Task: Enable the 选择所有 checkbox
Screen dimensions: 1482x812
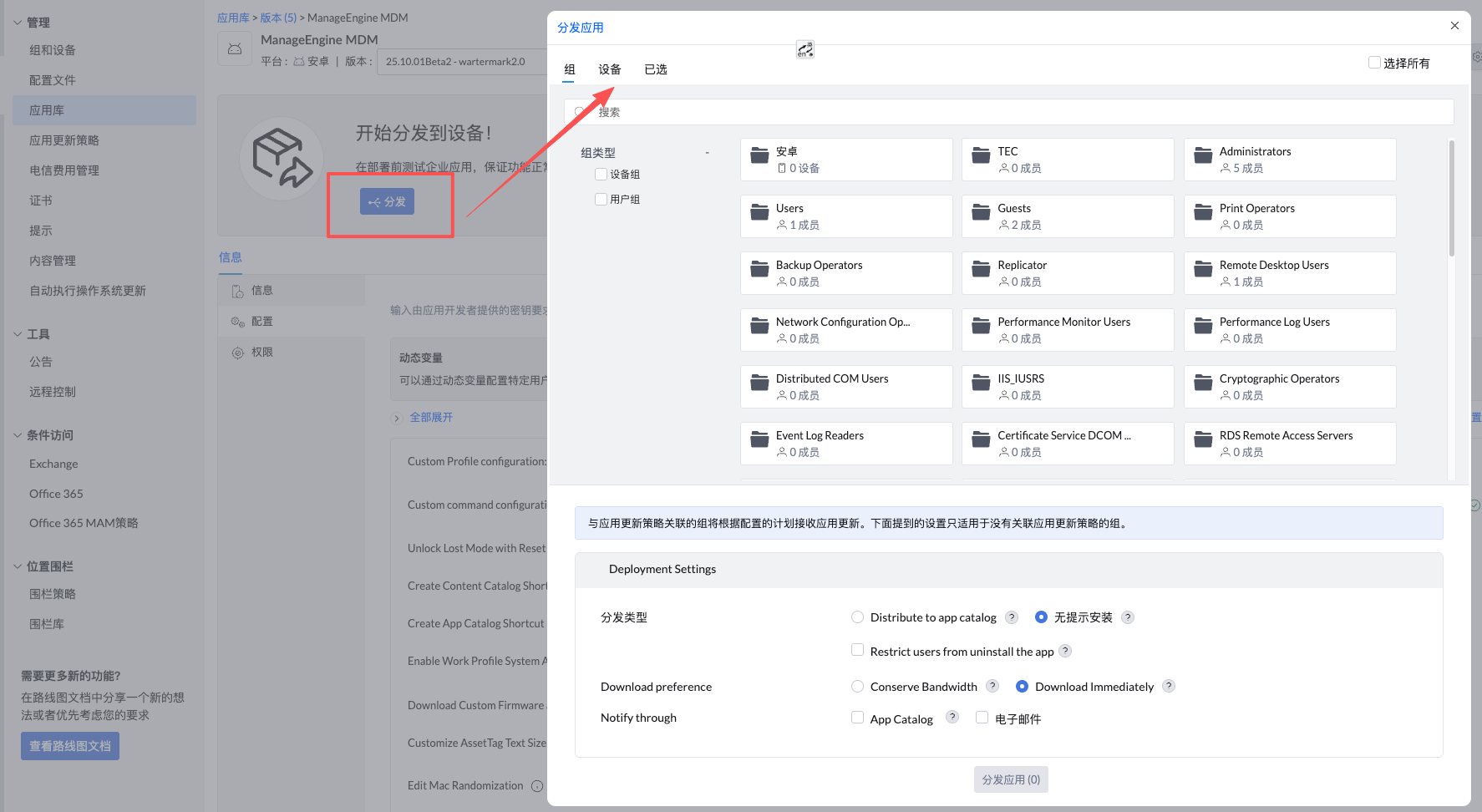Action: (1374, 63)
